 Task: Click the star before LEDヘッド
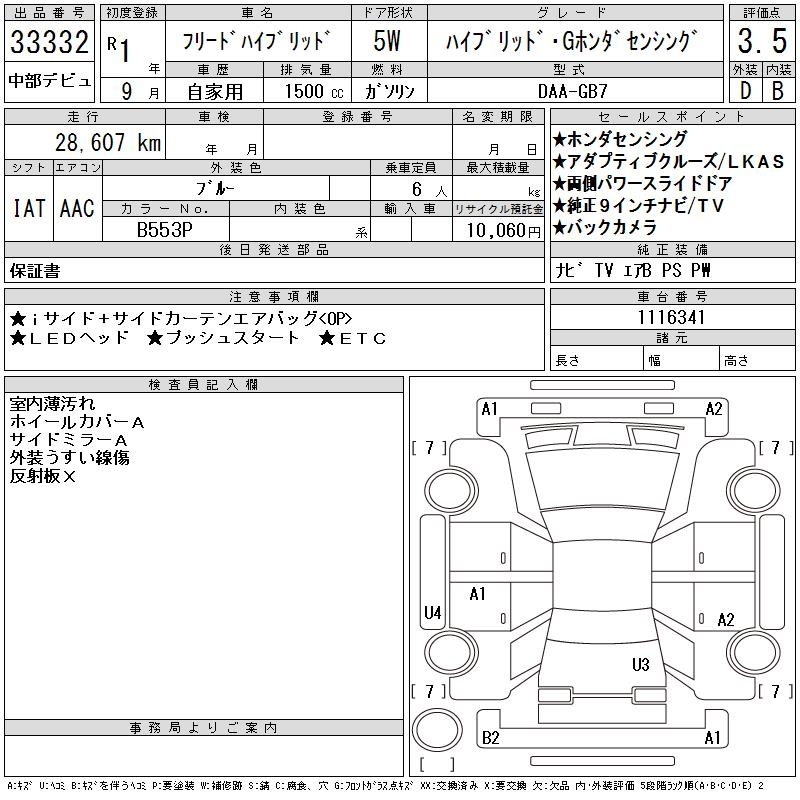point(18,338)
